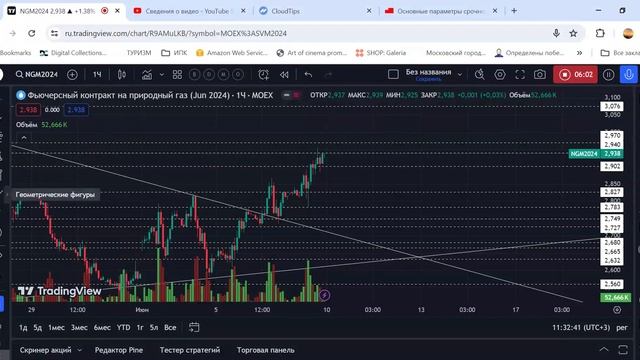Expand the layout name dropdown arrow
Image resolution: width=640 pixels, height=360 pixels.
pos(460,75)
